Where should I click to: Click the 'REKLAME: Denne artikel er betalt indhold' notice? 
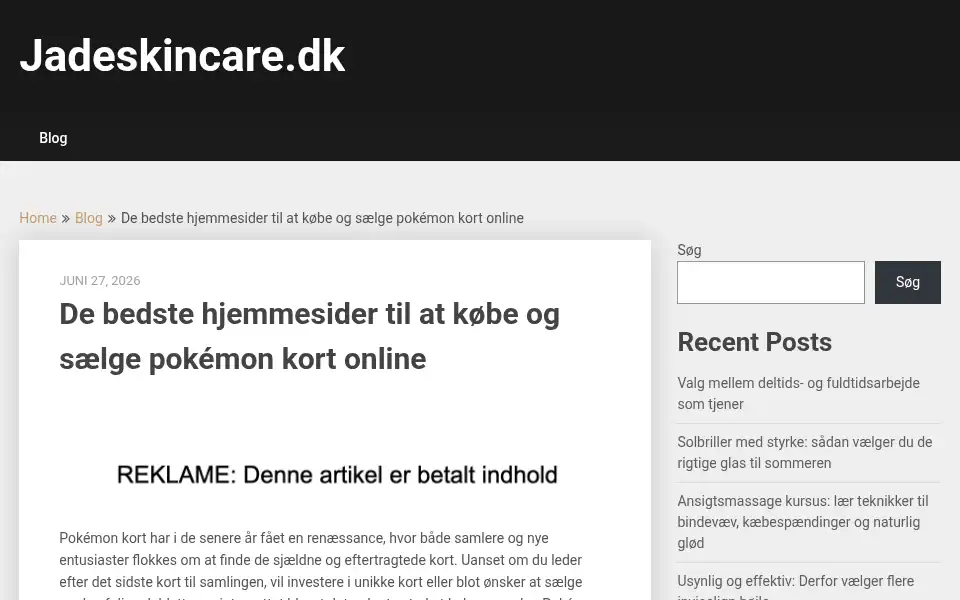pos(337,474)
